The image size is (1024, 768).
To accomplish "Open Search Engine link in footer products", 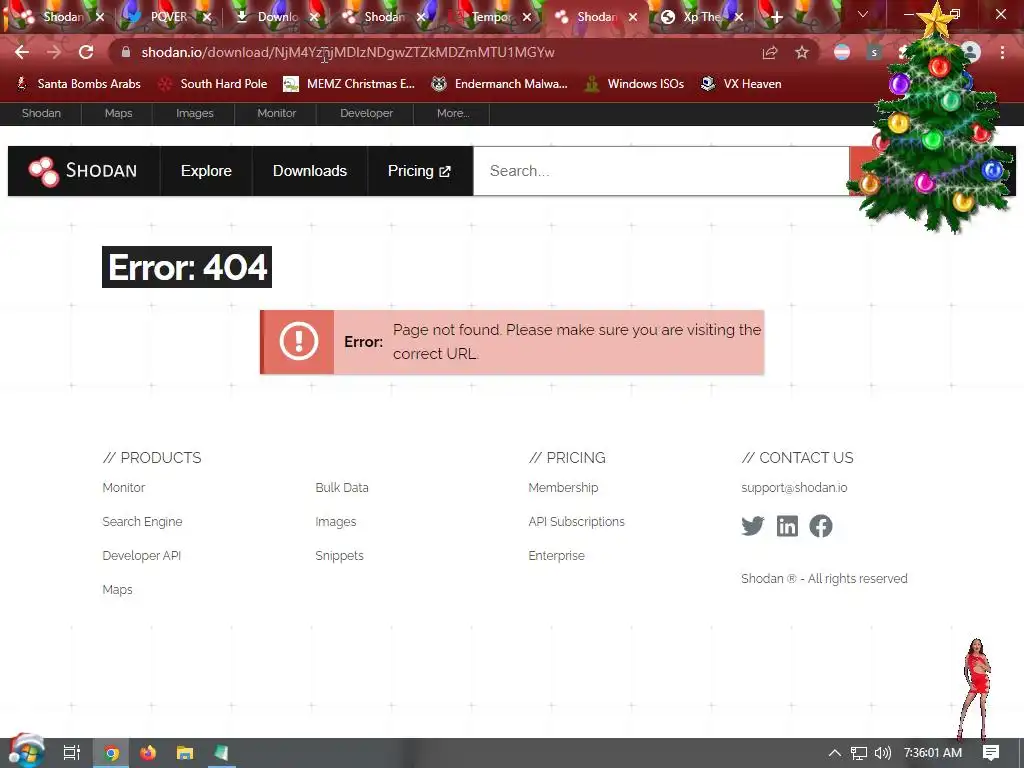I will (142, 522).
